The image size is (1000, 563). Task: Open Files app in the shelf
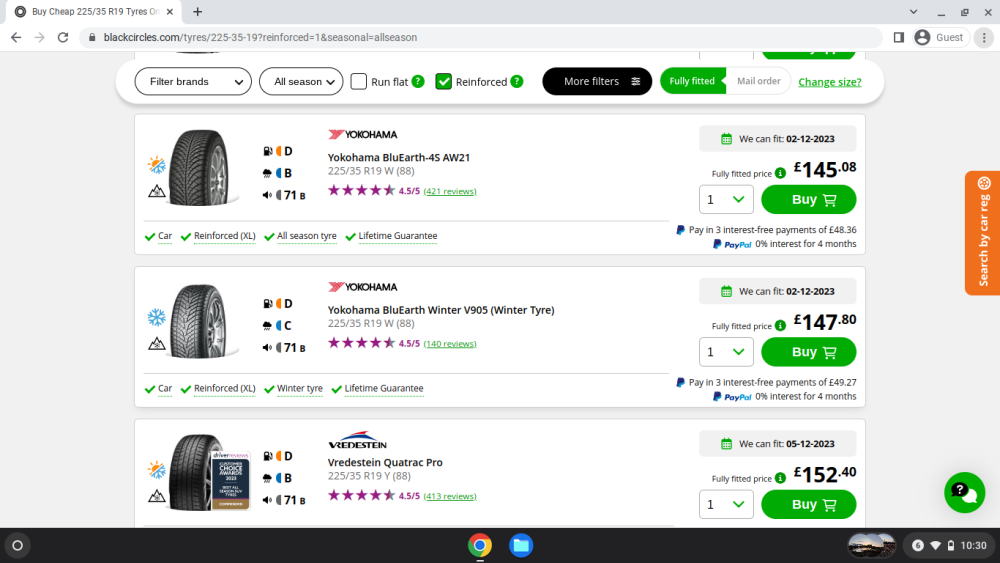tap(521, 545)
